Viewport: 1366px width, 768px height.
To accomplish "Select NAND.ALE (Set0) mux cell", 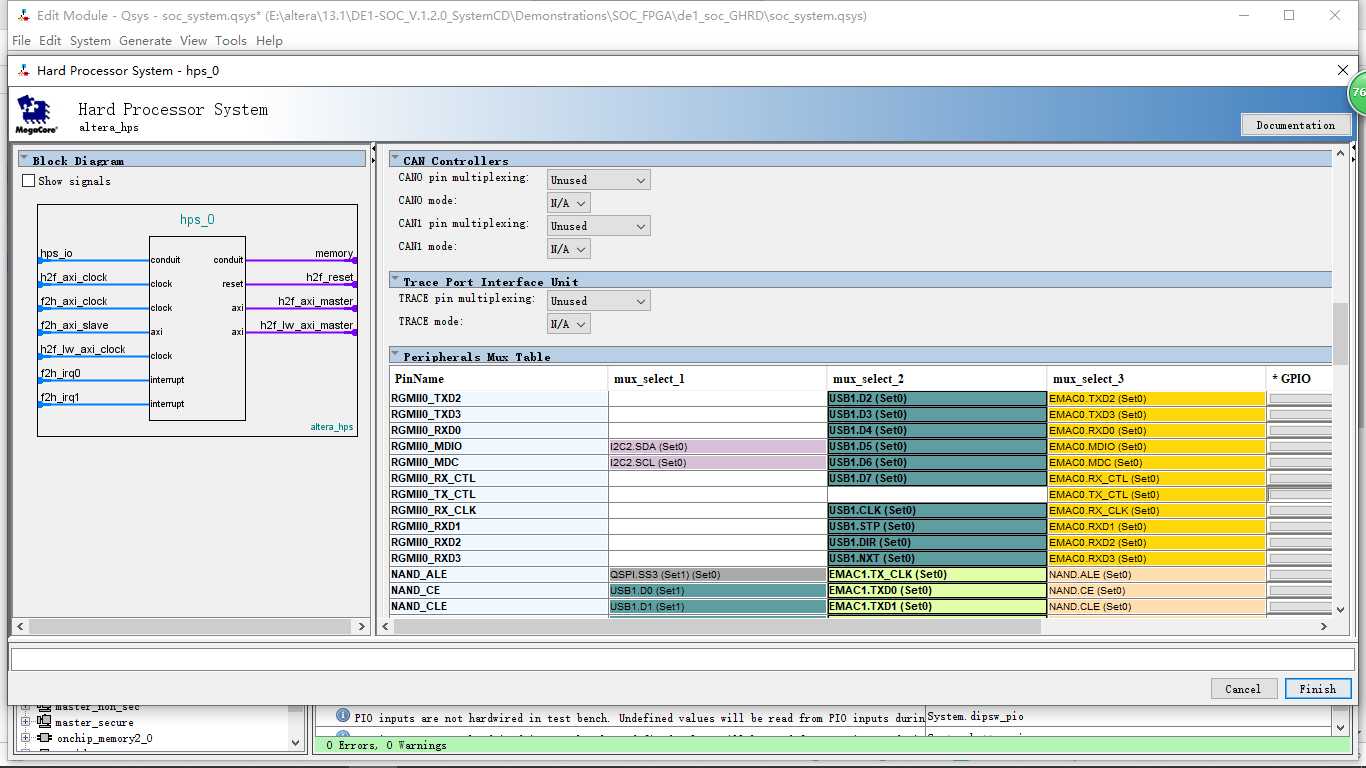I will point(1157,574).
